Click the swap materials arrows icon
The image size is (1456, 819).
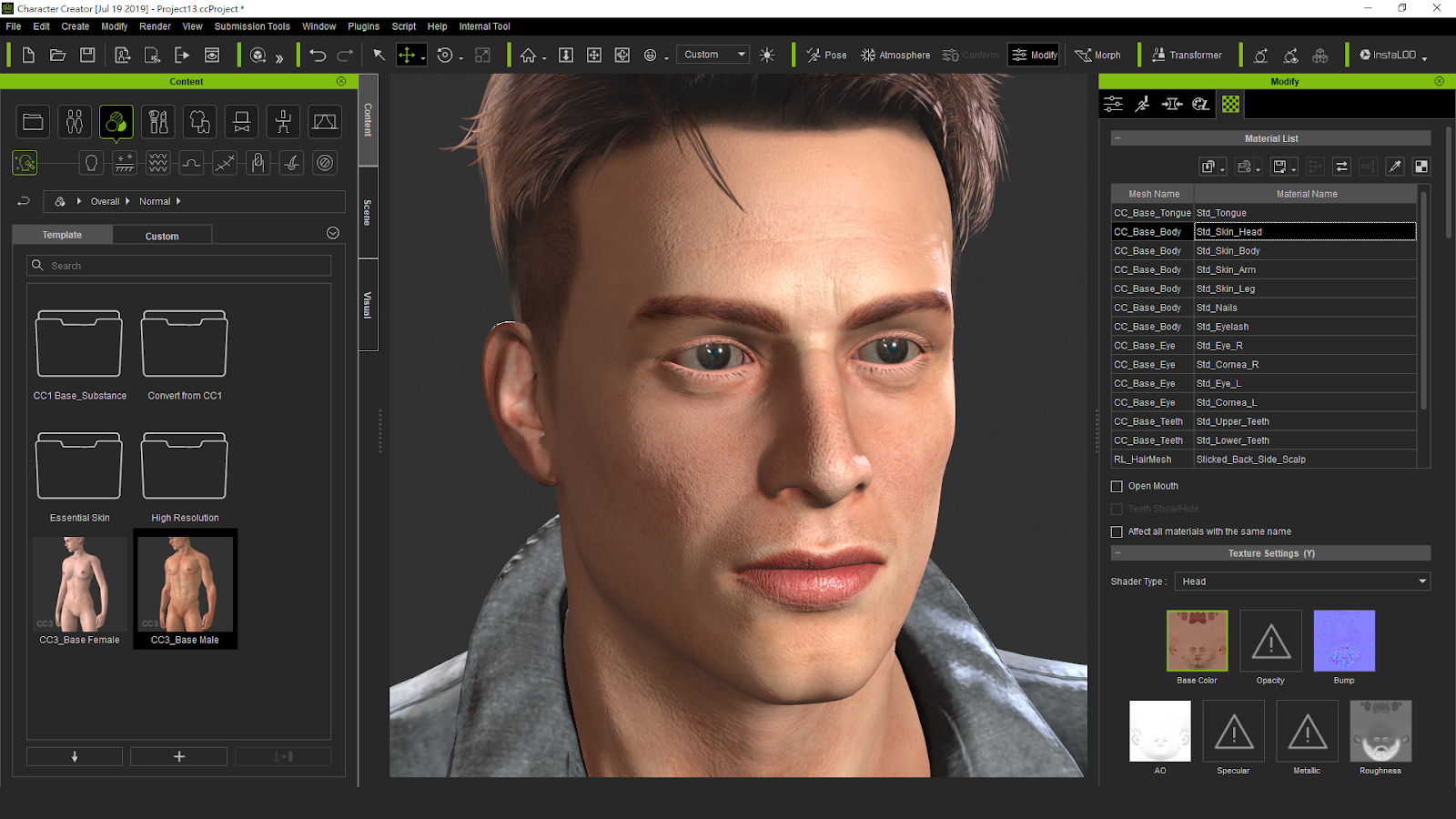[1341, 167]
